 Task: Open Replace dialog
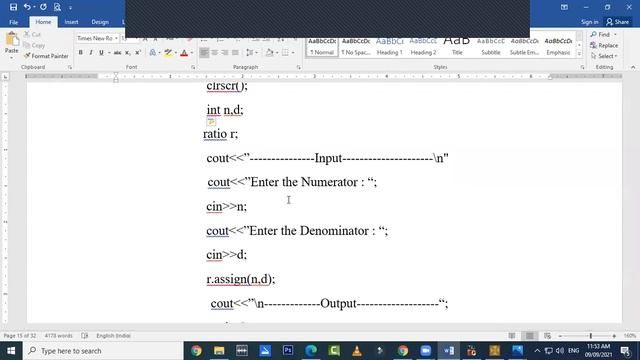click(604, 45)
